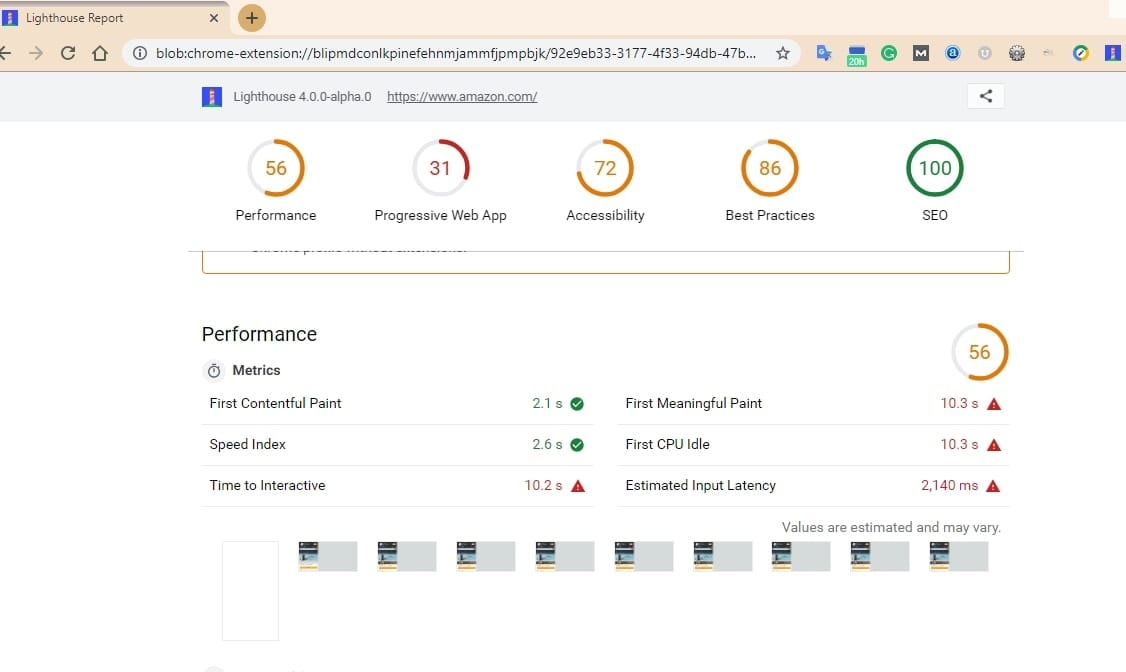Click the share icon in report header

tap(985, 96)
